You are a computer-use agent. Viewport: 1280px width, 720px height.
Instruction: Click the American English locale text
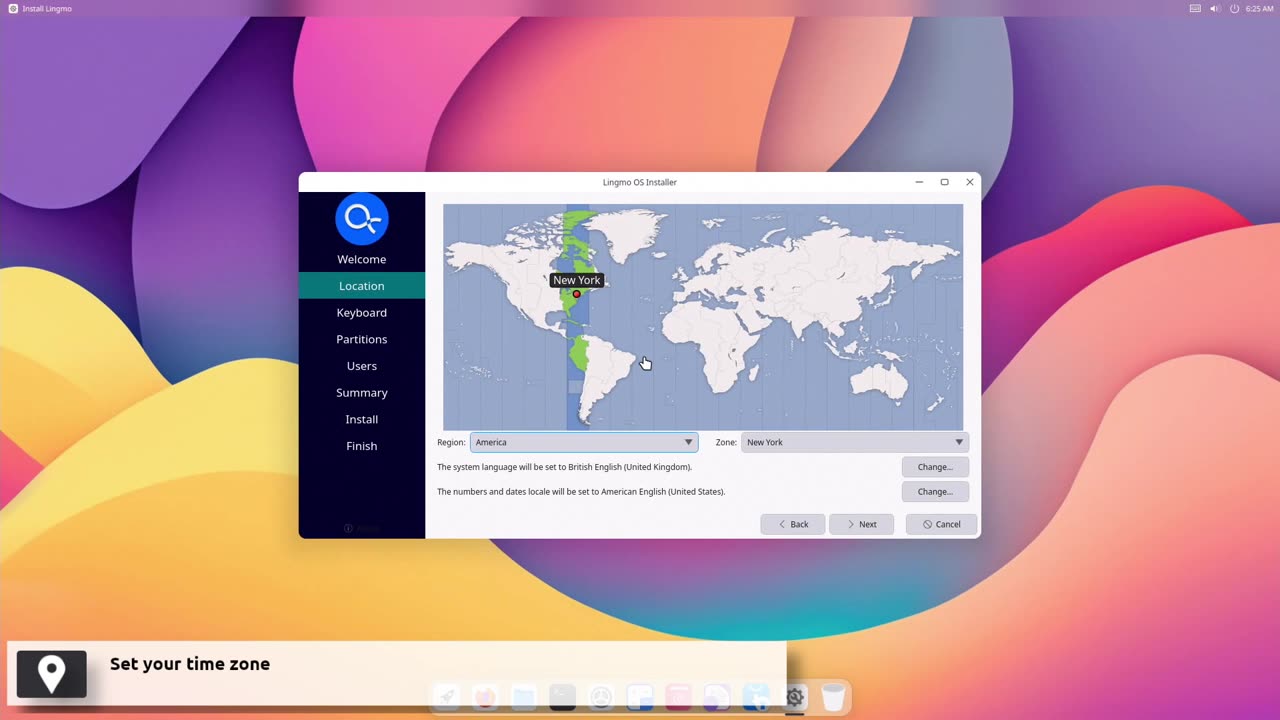pyautogui.click(x=581, y=492)
